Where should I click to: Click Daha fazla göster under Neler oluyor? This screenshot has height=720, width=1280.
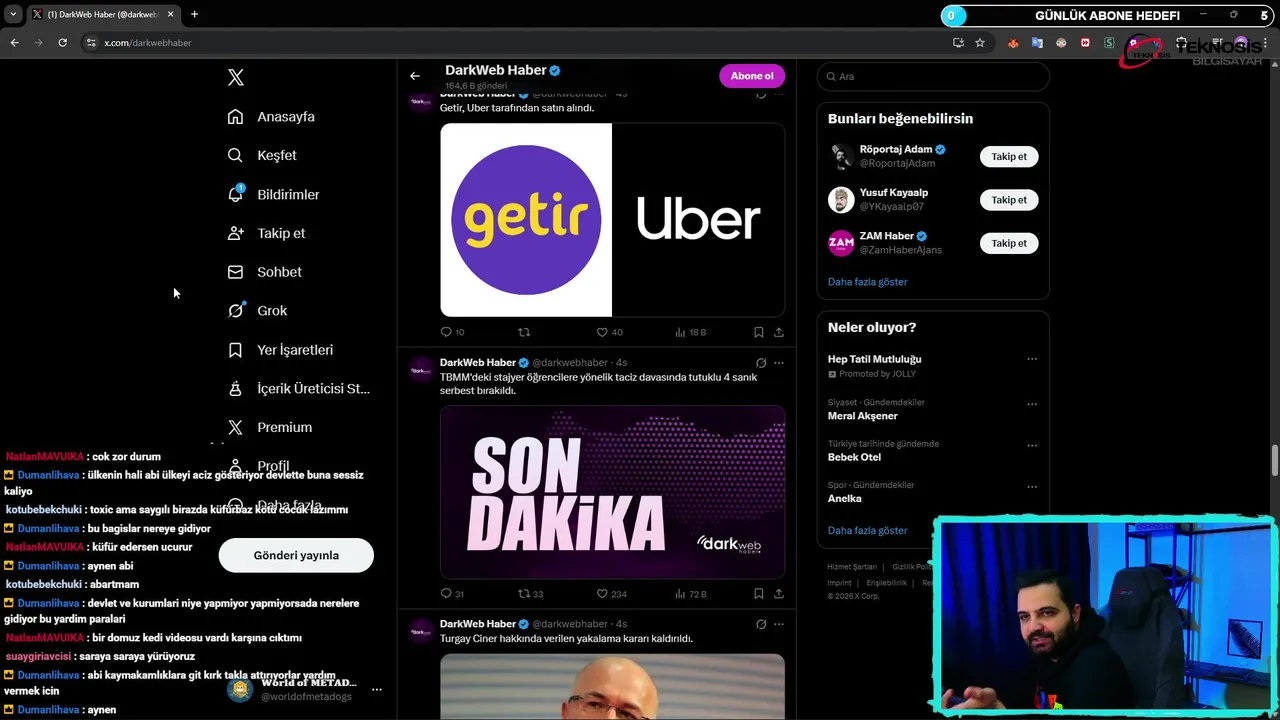868,531
